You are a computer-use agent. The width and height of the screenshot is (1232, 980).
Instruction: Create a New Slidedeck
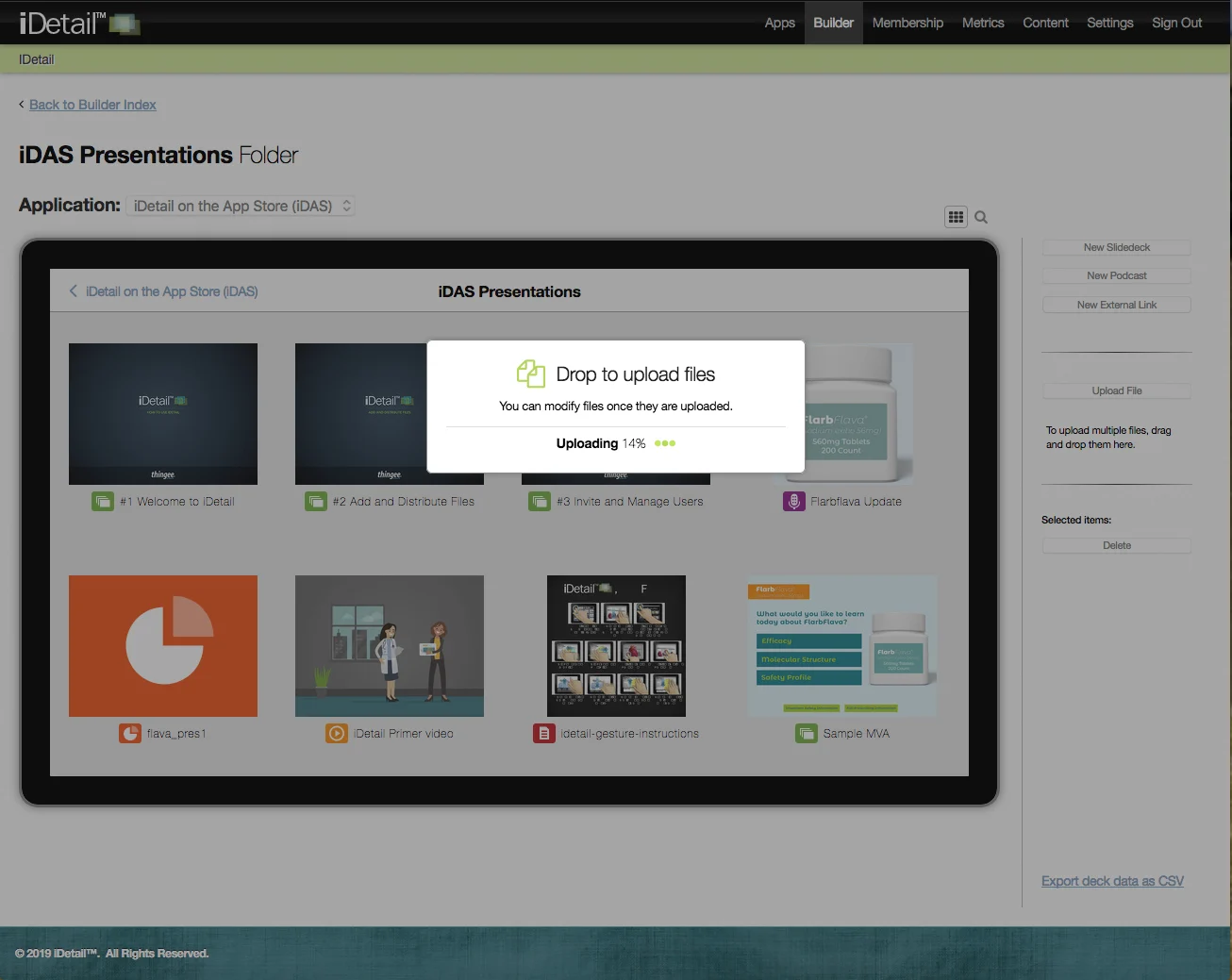[1117, 247]
